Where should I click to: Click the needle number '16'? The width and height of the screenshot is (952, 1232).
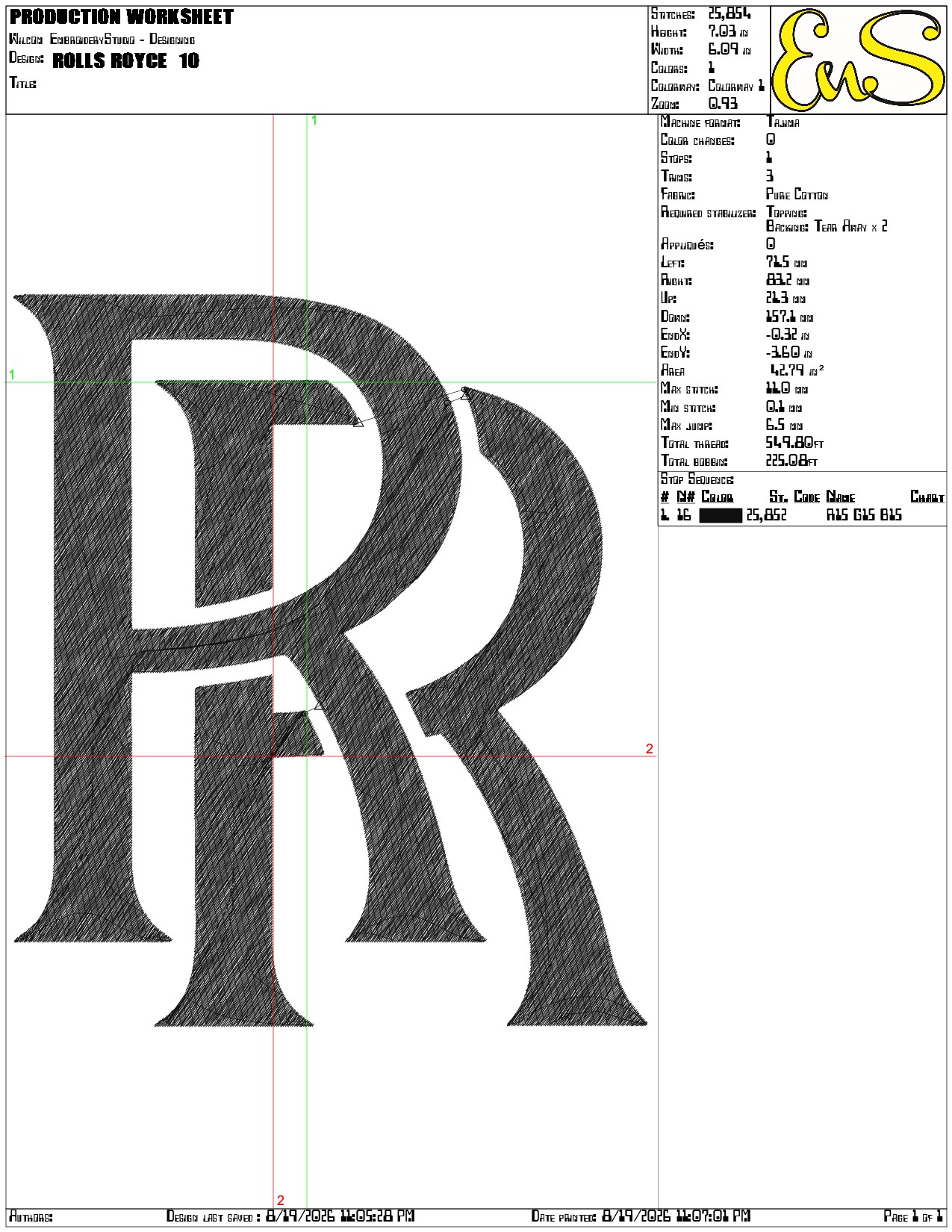pyautogui.click(x=684, y=515)
